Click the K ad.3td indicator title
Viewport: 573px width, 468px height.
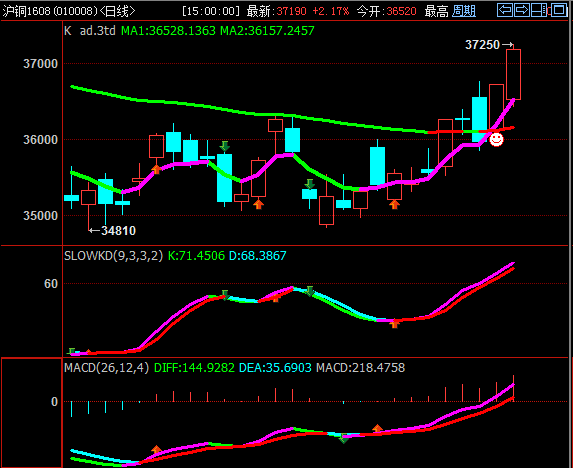pos(90,31)
